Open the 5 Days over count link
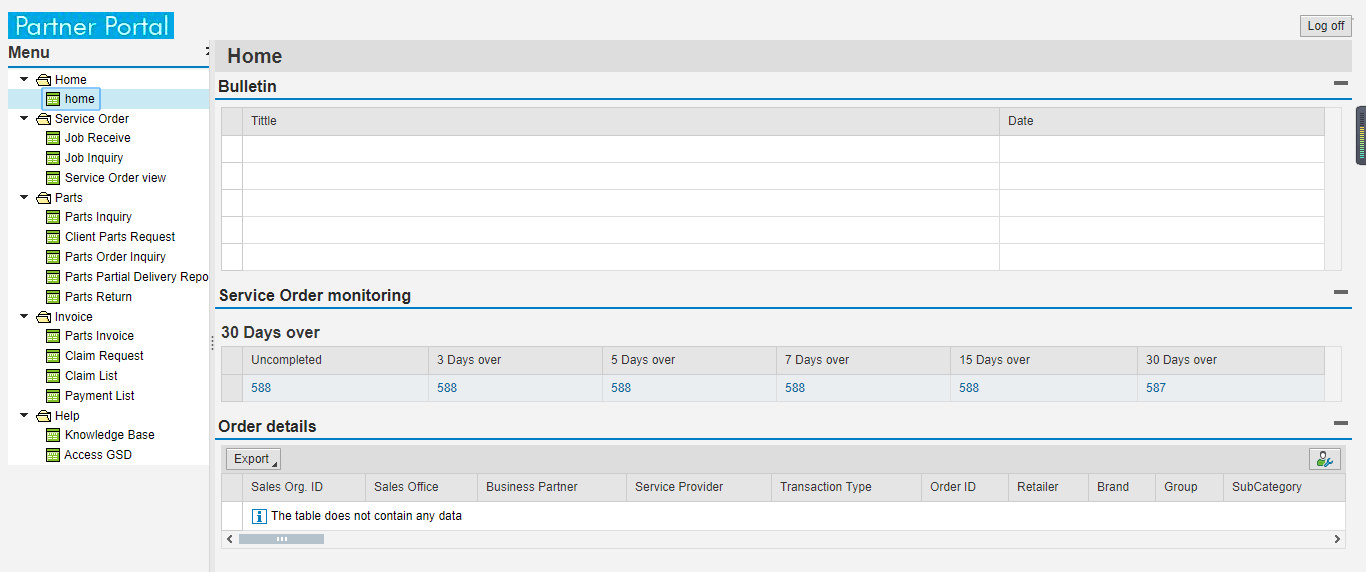 click(621, 388)
